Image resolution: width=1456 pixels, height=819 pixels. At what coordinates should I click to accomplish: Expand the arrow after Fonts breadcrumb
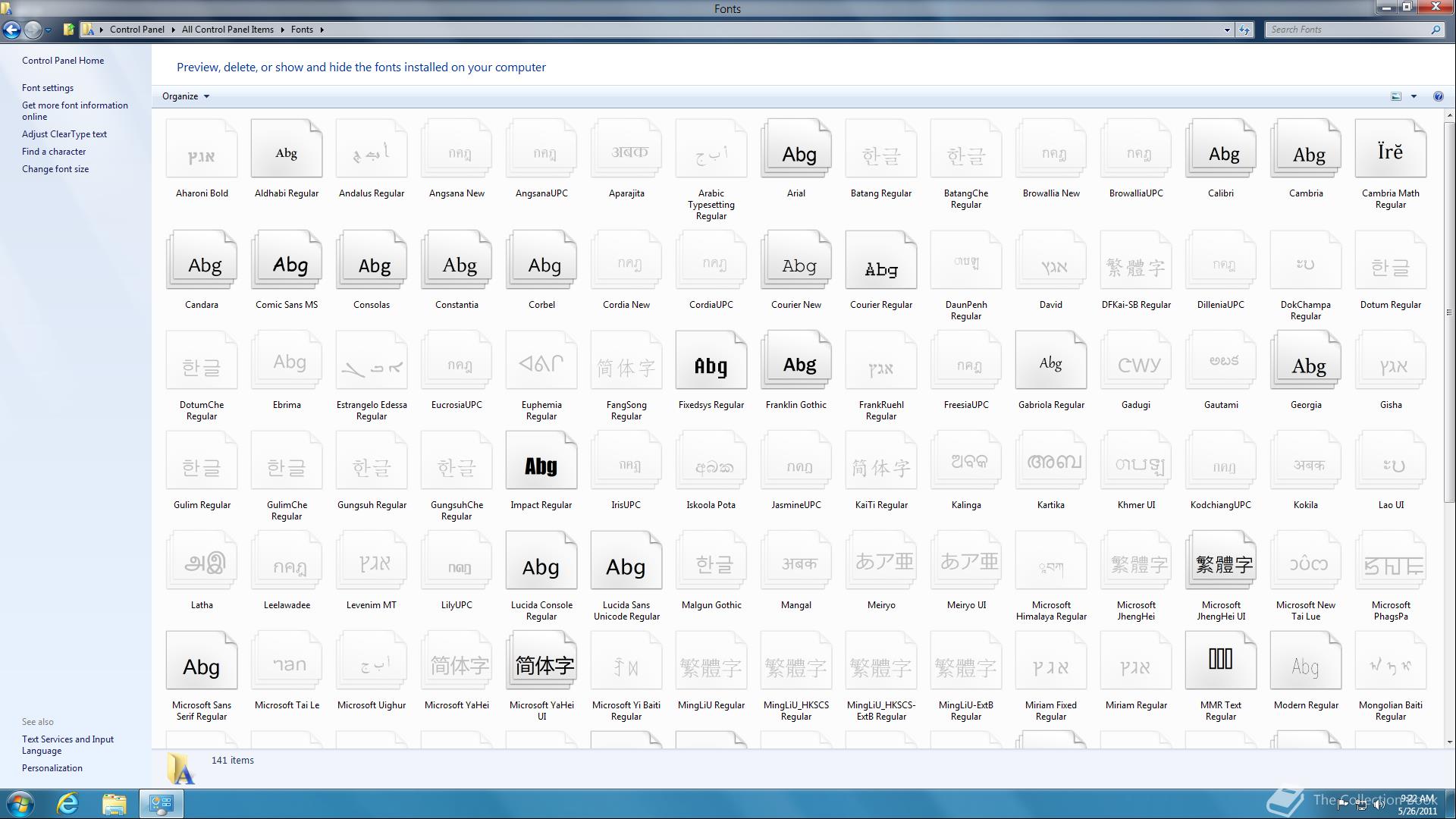[x=322, y=30]
